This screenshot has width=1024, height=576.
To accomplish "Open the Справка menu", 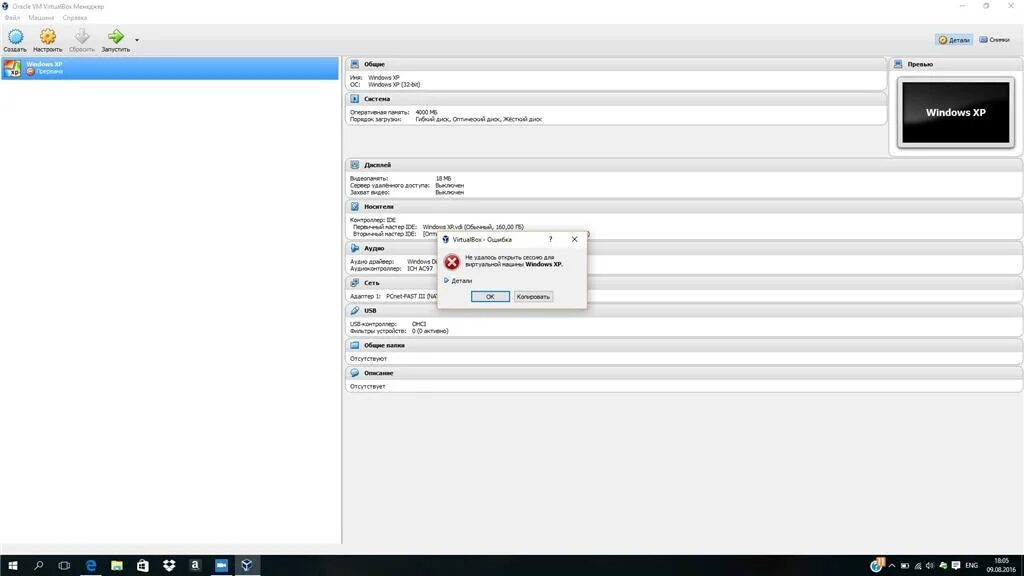I will coord(74,18).
